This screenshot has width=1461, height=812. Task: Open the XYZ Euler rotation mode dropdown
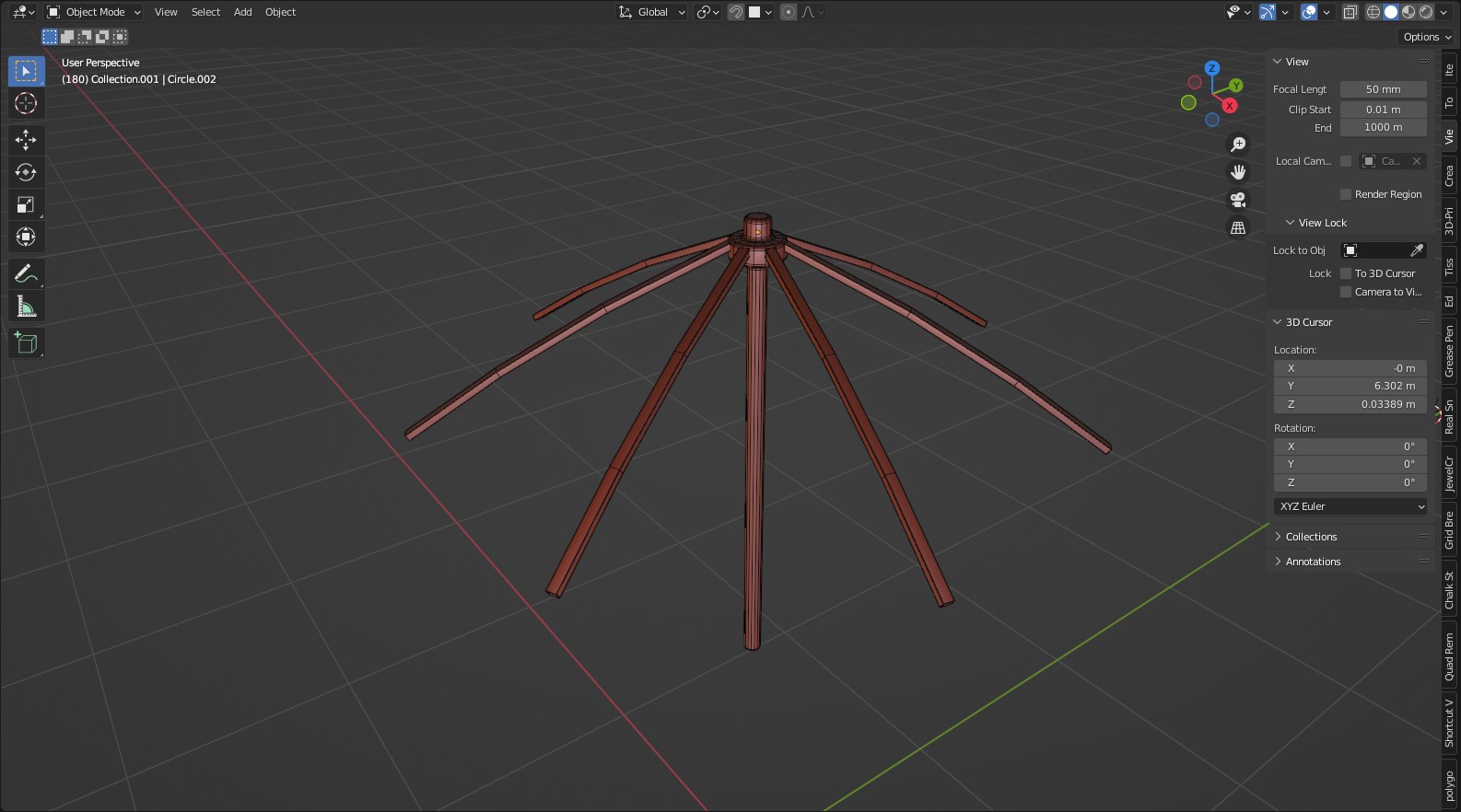(x=1350, y=506)
